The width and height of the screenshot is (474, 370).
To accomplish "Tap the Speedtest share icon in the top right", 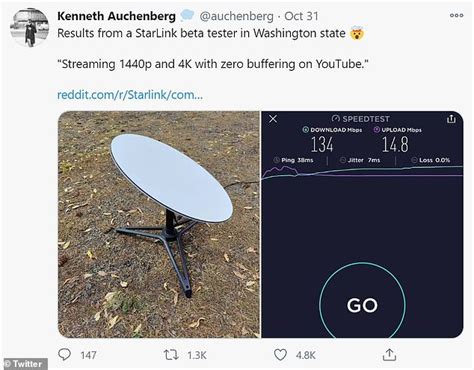I will (x=451, y=119).
